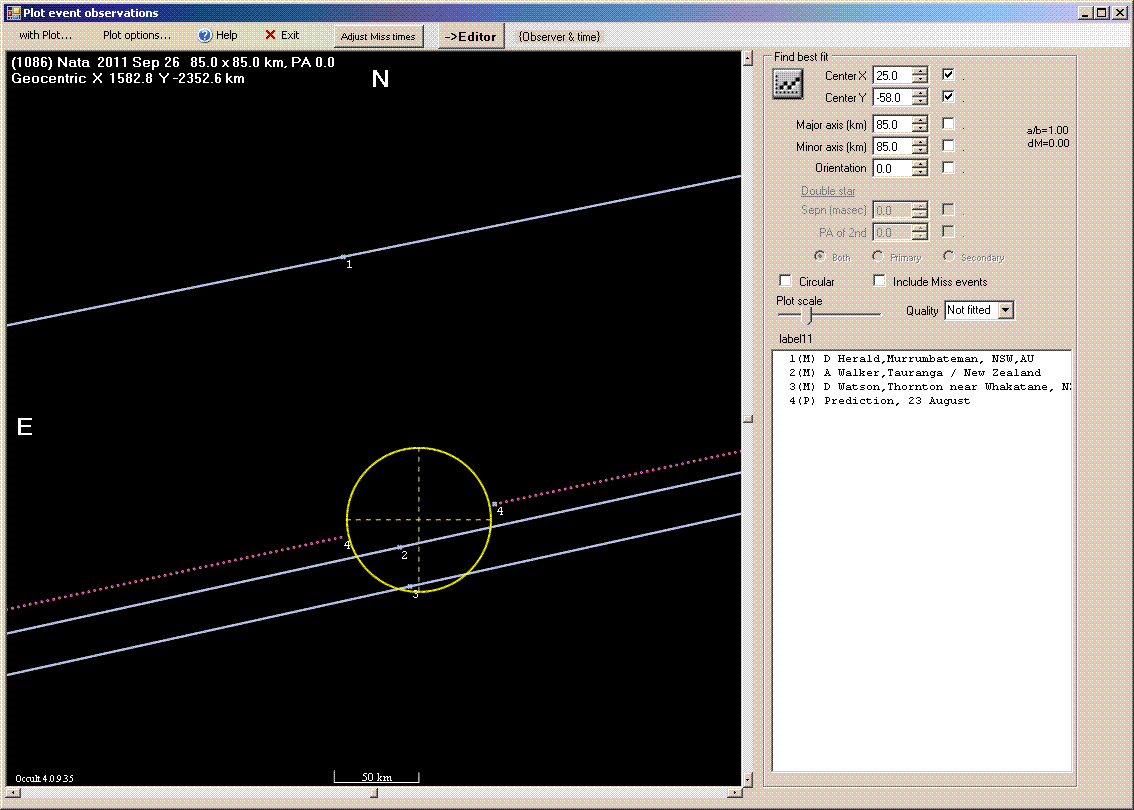The width and height of the screenshot is (1134, 810).
Task: Click the Major axis (km) input field
Action: tap(892, 124)
